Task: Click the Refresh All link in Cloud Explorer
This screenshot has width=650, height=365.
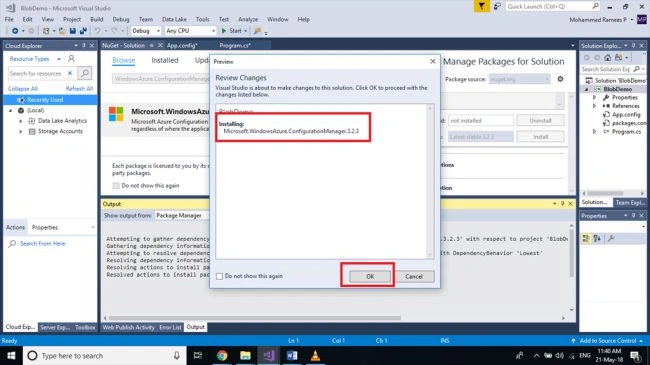Action: click(x=79, y=89)
